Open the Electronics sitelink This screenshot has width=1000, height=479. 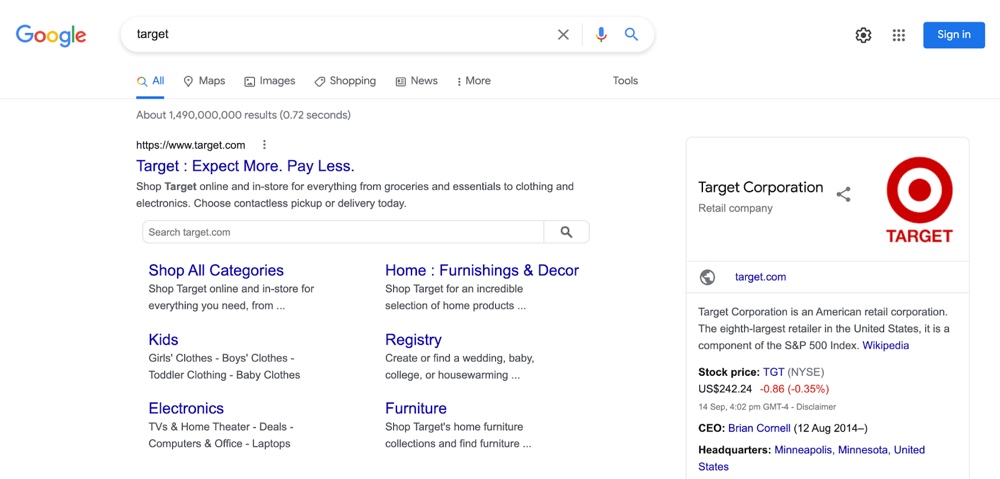[x=186, y=408]
